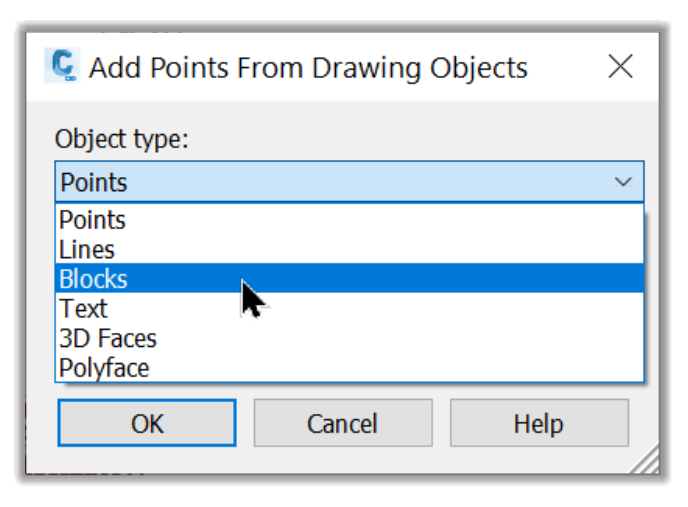Image resolution: width=688 pixels, height=507 pixels.
Task: Select Lines from the object type list
Action: 349,249
